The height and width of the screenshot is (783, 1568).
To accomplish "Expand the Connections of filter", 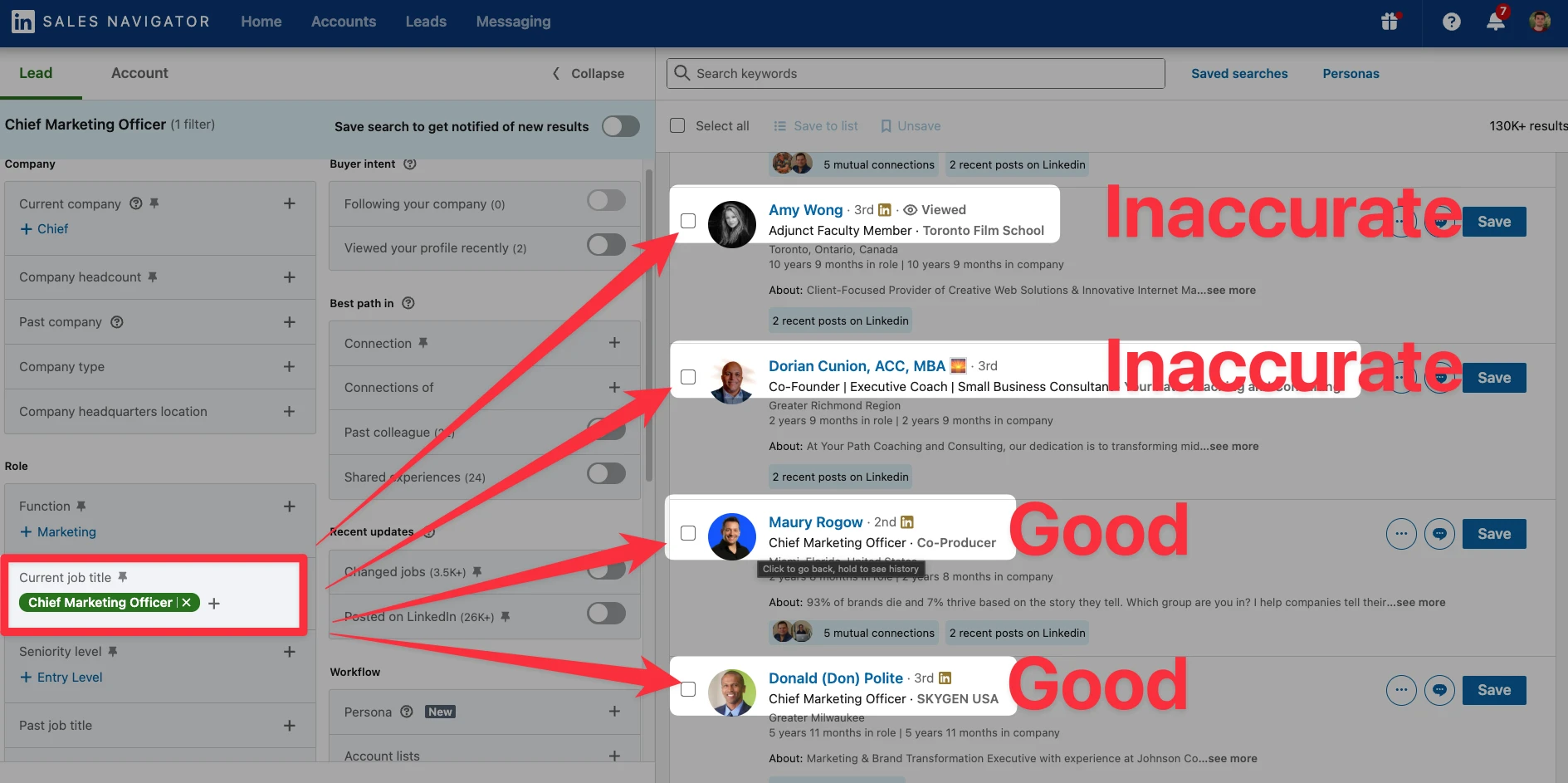I will (614, 387).
